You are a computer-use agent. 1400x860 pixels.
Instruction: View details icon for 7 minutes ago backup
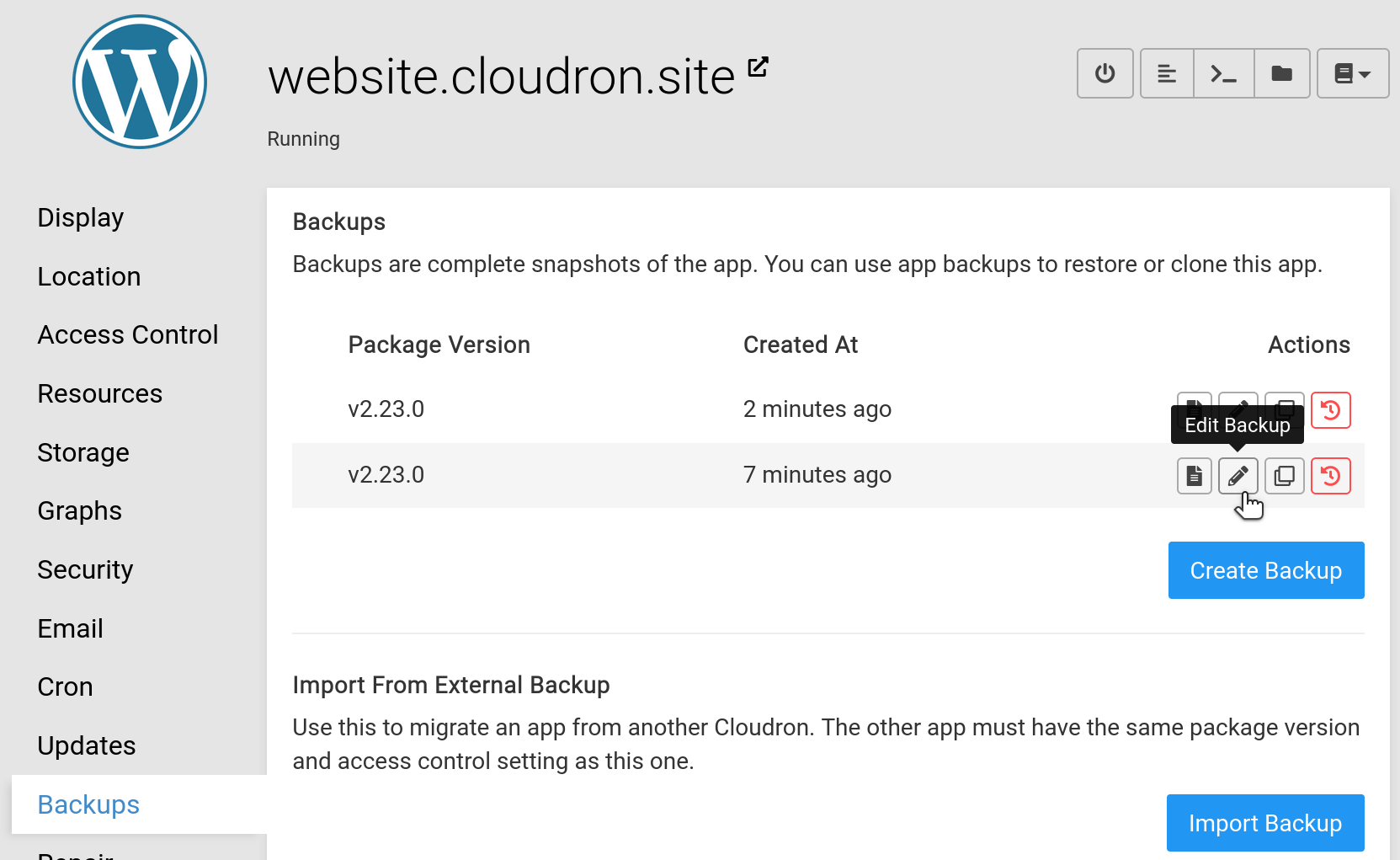point(1194,476)
